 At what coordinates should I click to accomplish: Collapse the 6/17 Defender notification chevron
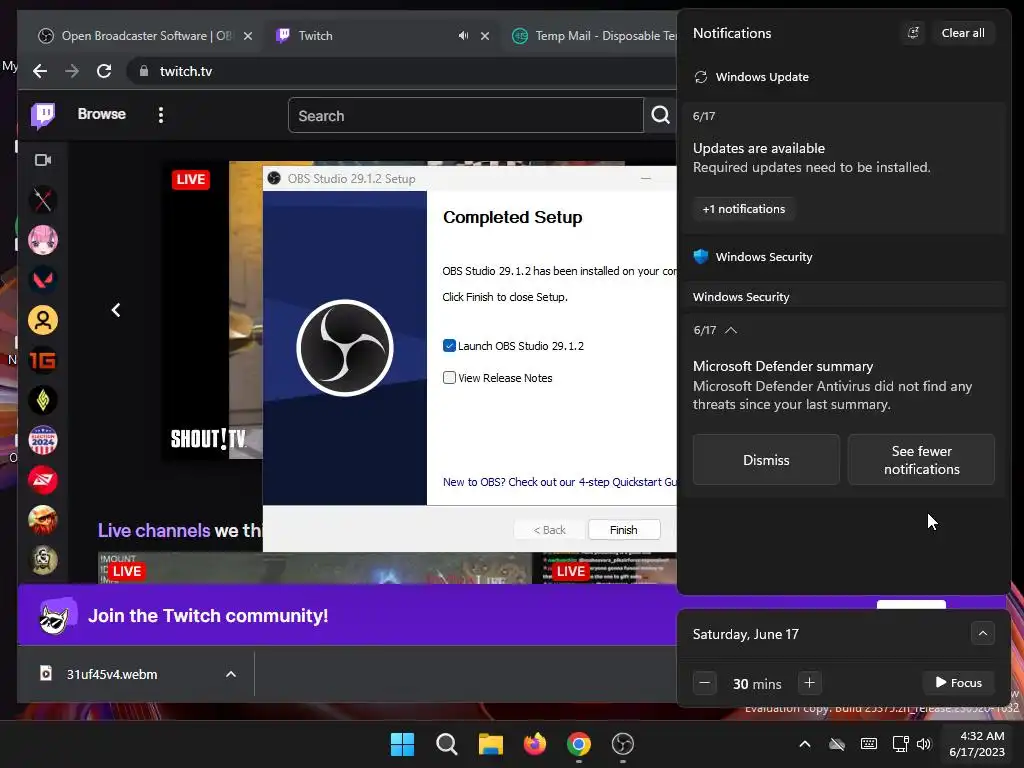[731, 330]
